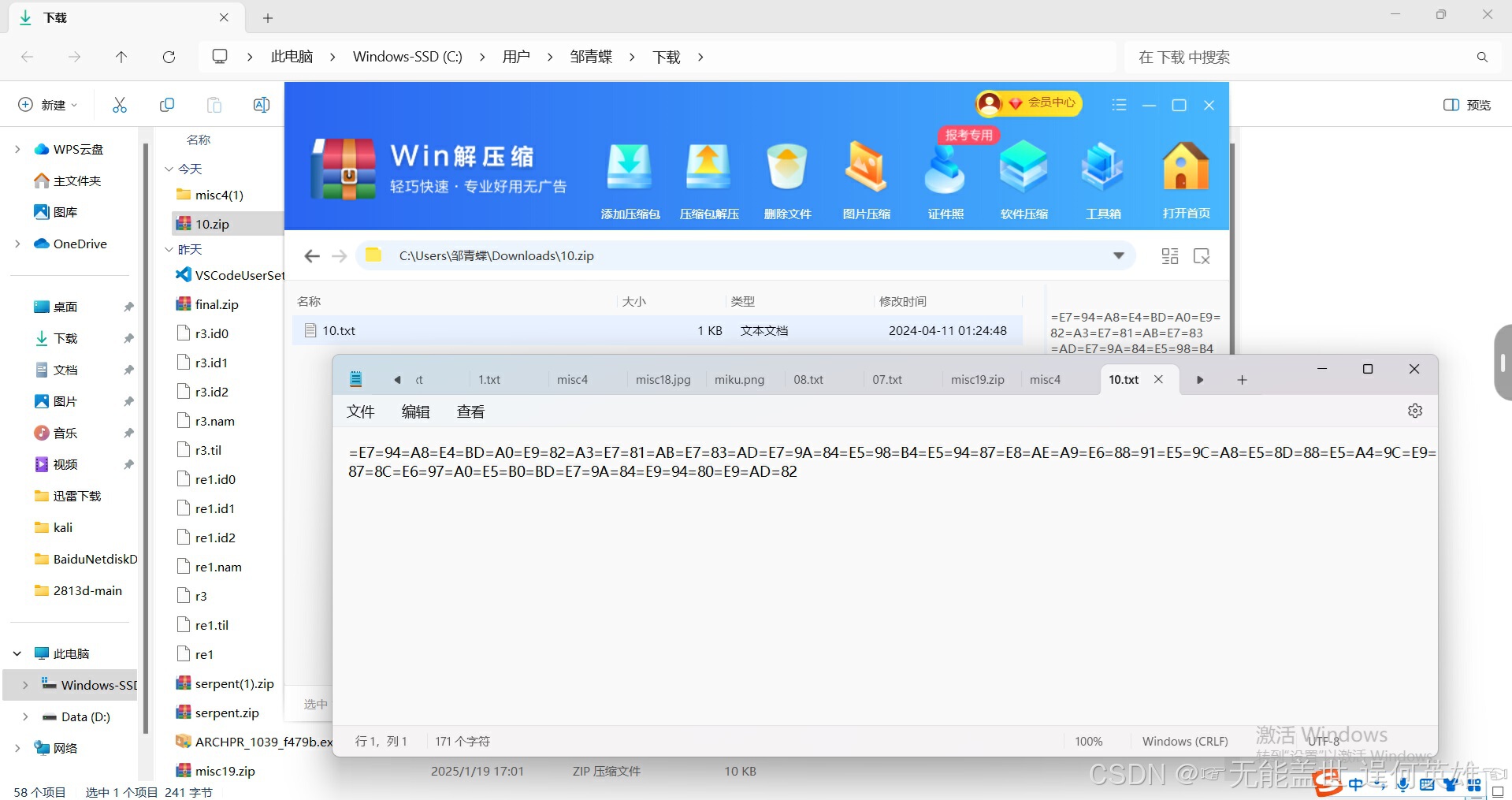
Task: Sort archive list by 修改时间 column
Action: (903, 301)
